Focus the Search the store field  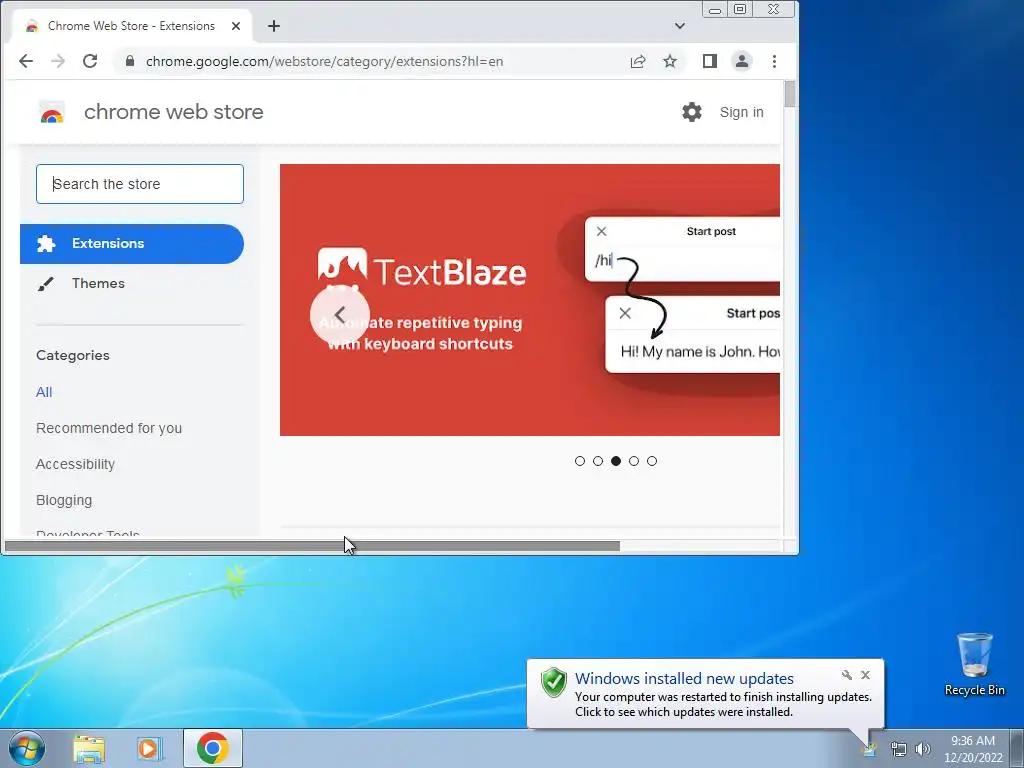tap(140, 184)
